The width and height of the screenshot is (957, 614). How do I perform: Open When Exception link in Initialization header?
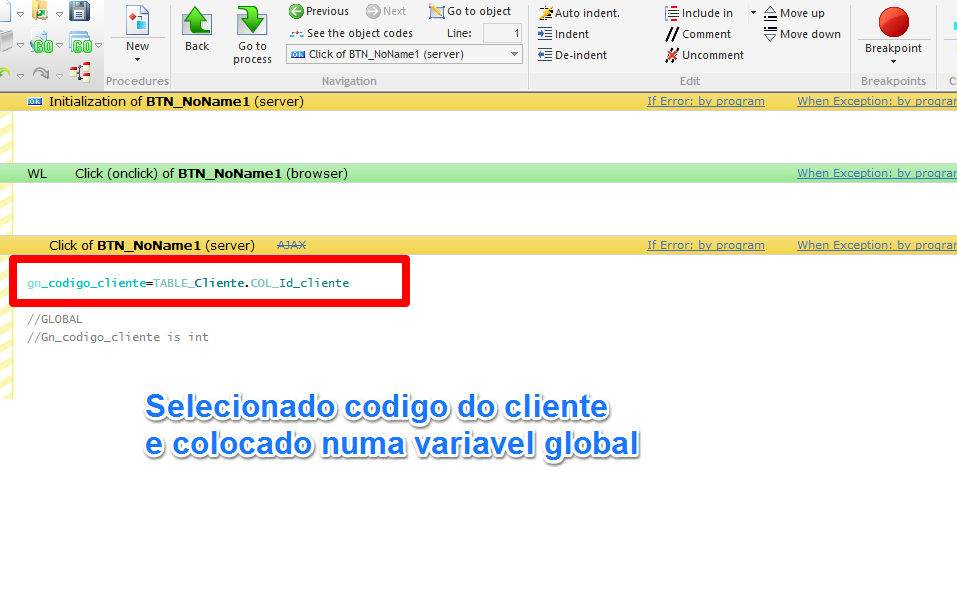coord(877,101)
